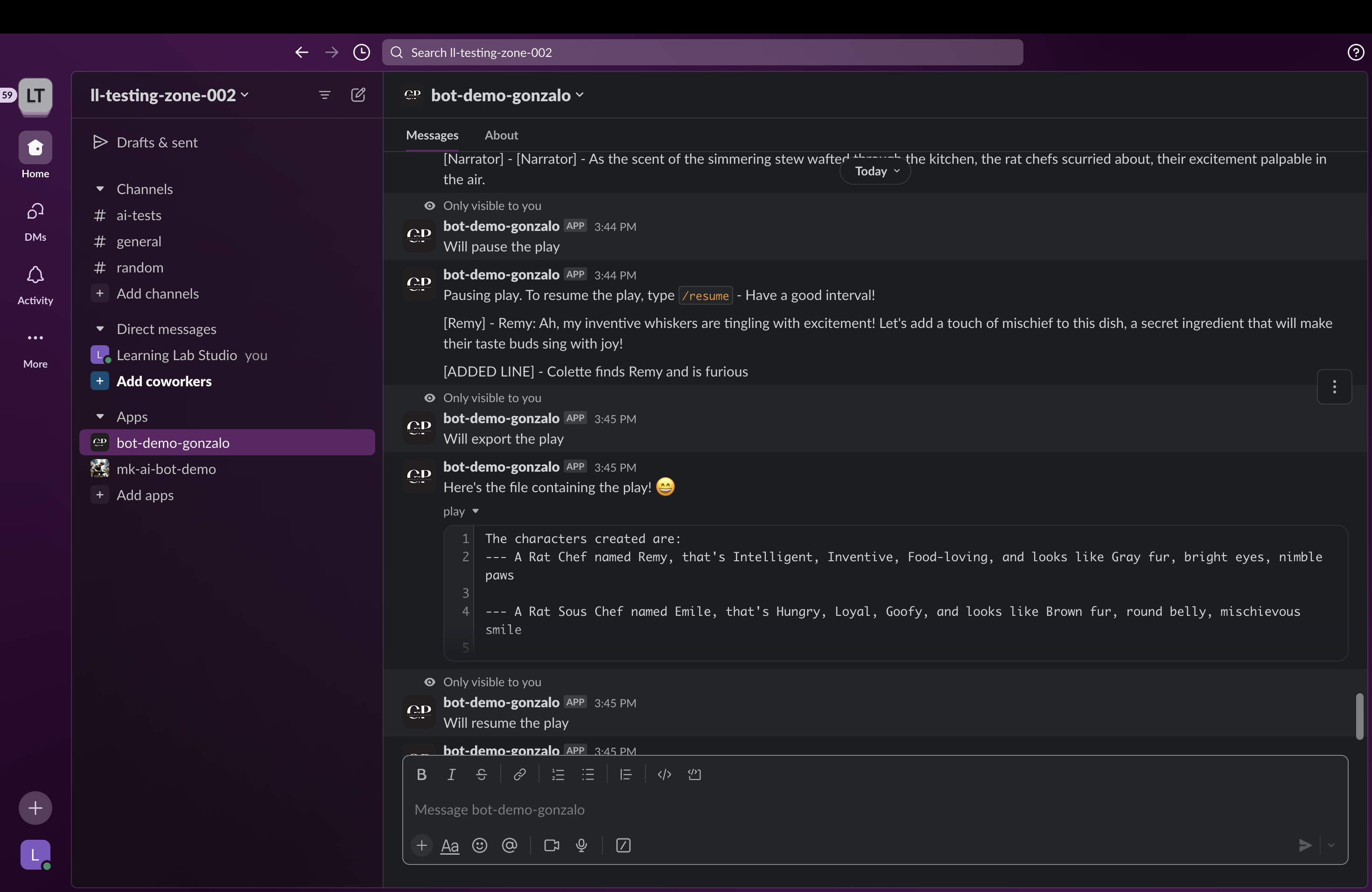The image size is (1372, 892).
Task: Collapse the play file preview
Action: coord(475,511)
